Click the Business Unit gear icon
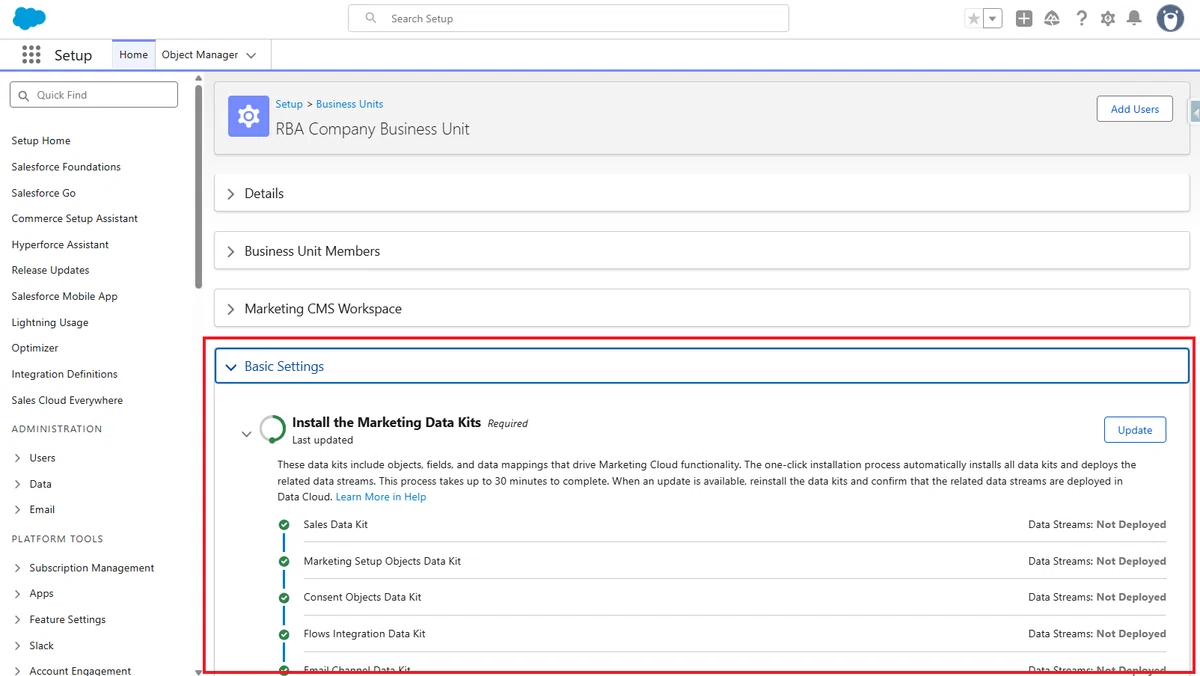 [248, 116]
